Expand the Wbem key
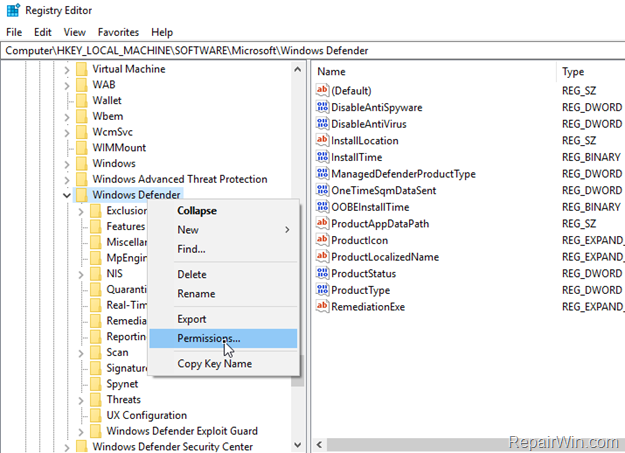 point(67,117)
